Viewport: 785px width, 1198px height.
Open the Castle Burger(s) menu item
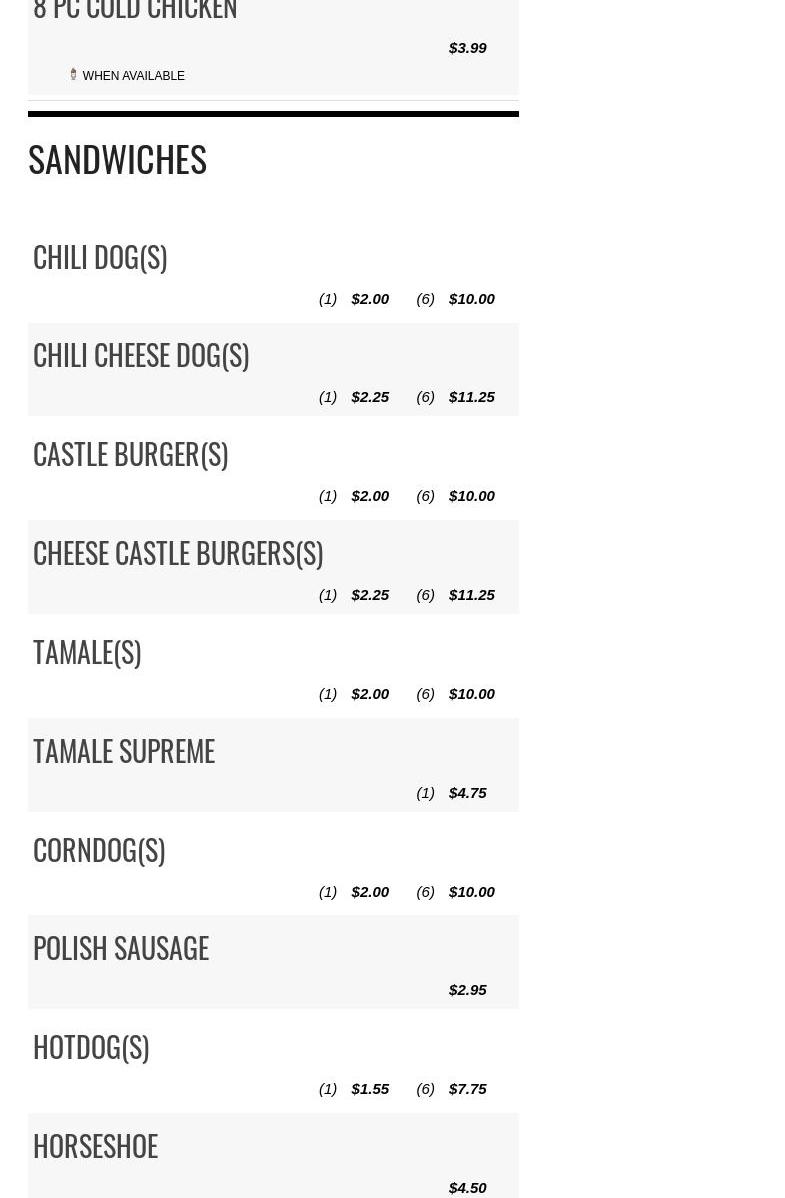coord(130,455)
